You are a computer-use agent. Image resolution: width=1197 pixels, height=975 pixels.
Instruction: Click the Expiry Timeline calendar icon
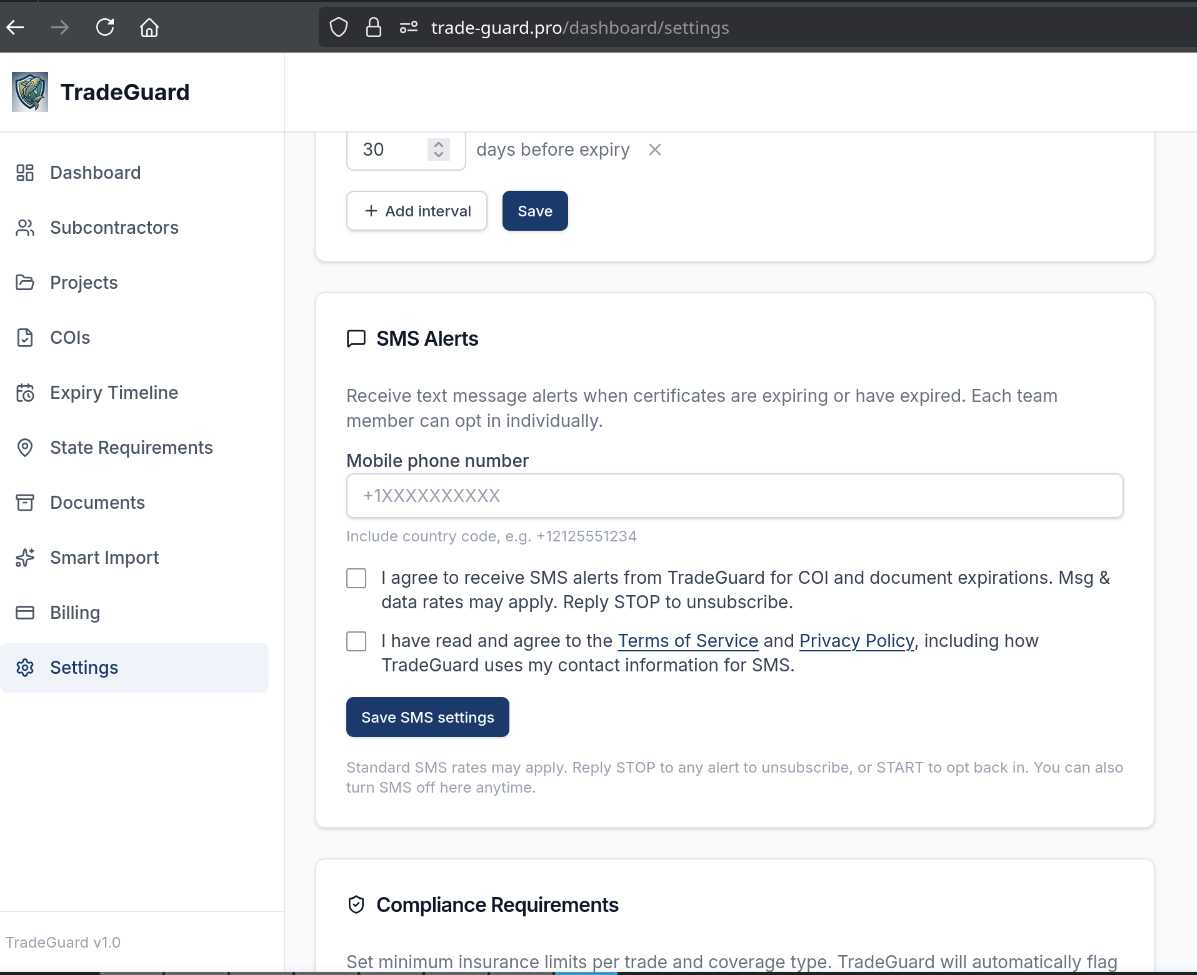click(x=25, y=392)
